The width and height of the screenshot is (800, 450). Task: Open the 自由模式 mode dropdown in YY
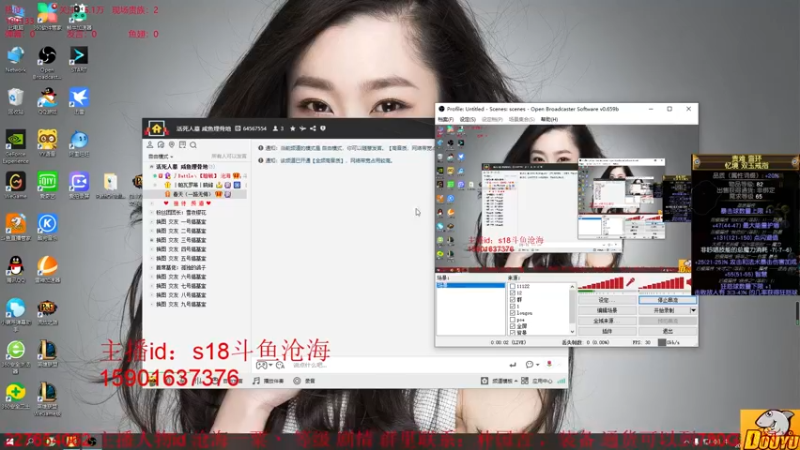(160, 156)
